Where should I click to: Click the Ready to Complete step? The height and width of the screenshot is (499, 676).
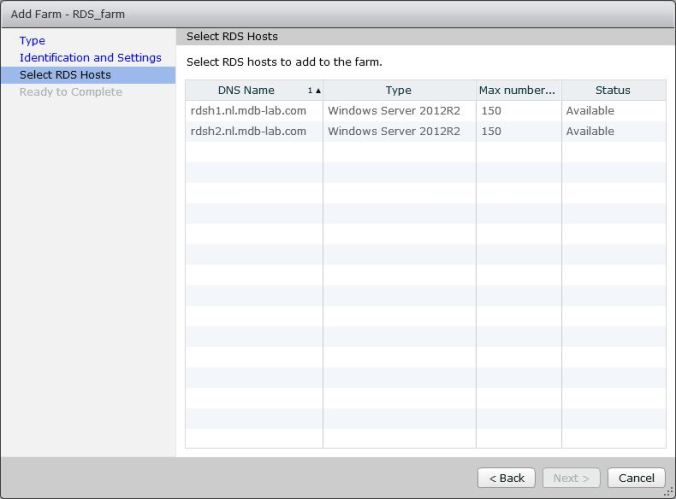pos(70,92)
